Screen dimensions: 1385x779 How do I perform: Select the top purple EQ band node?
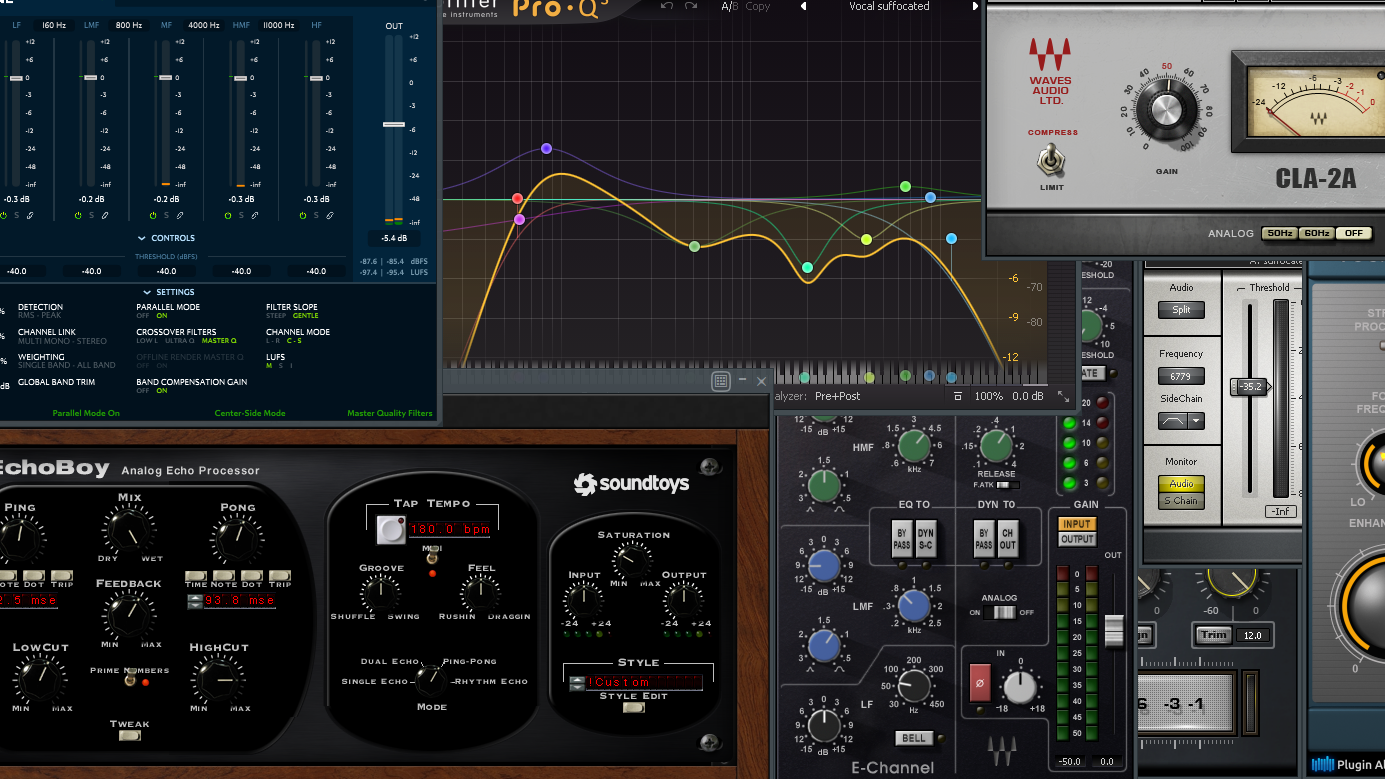pos(546,148)
